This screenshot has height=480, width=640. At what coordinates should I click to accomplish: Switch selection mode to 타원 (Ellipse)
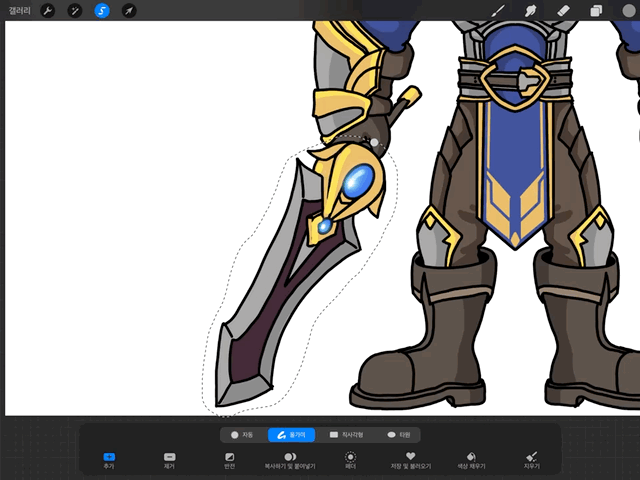[399, 435]
